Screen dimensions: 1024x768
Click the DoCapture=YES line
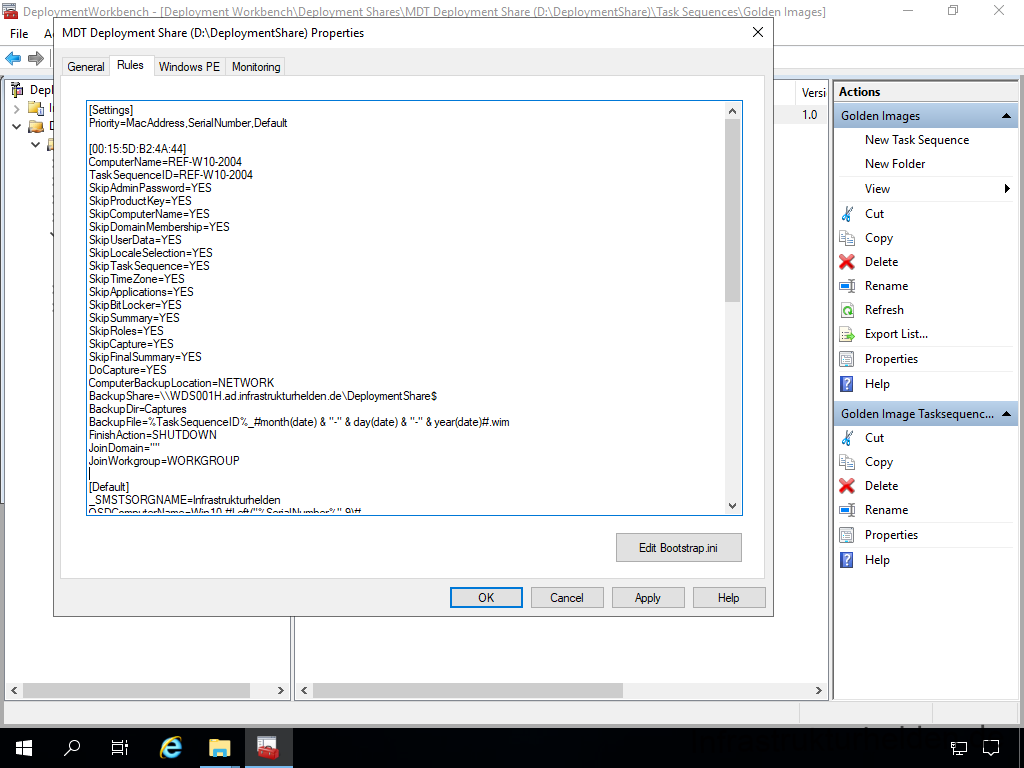[x=128, y=370]
